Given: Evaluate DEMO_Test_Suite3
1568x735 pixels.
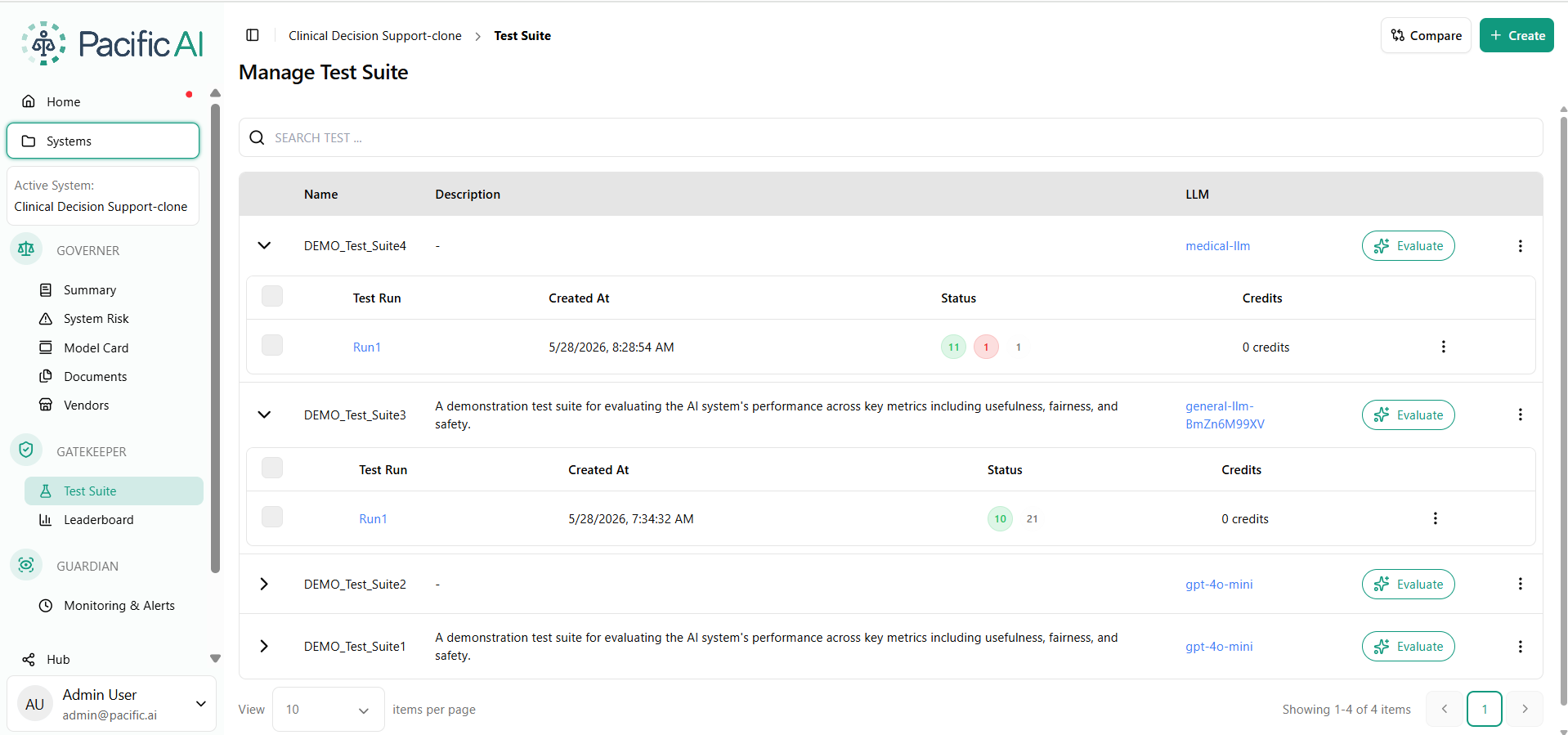Looking at the screenshot, I should click(x=1408, y=415).
